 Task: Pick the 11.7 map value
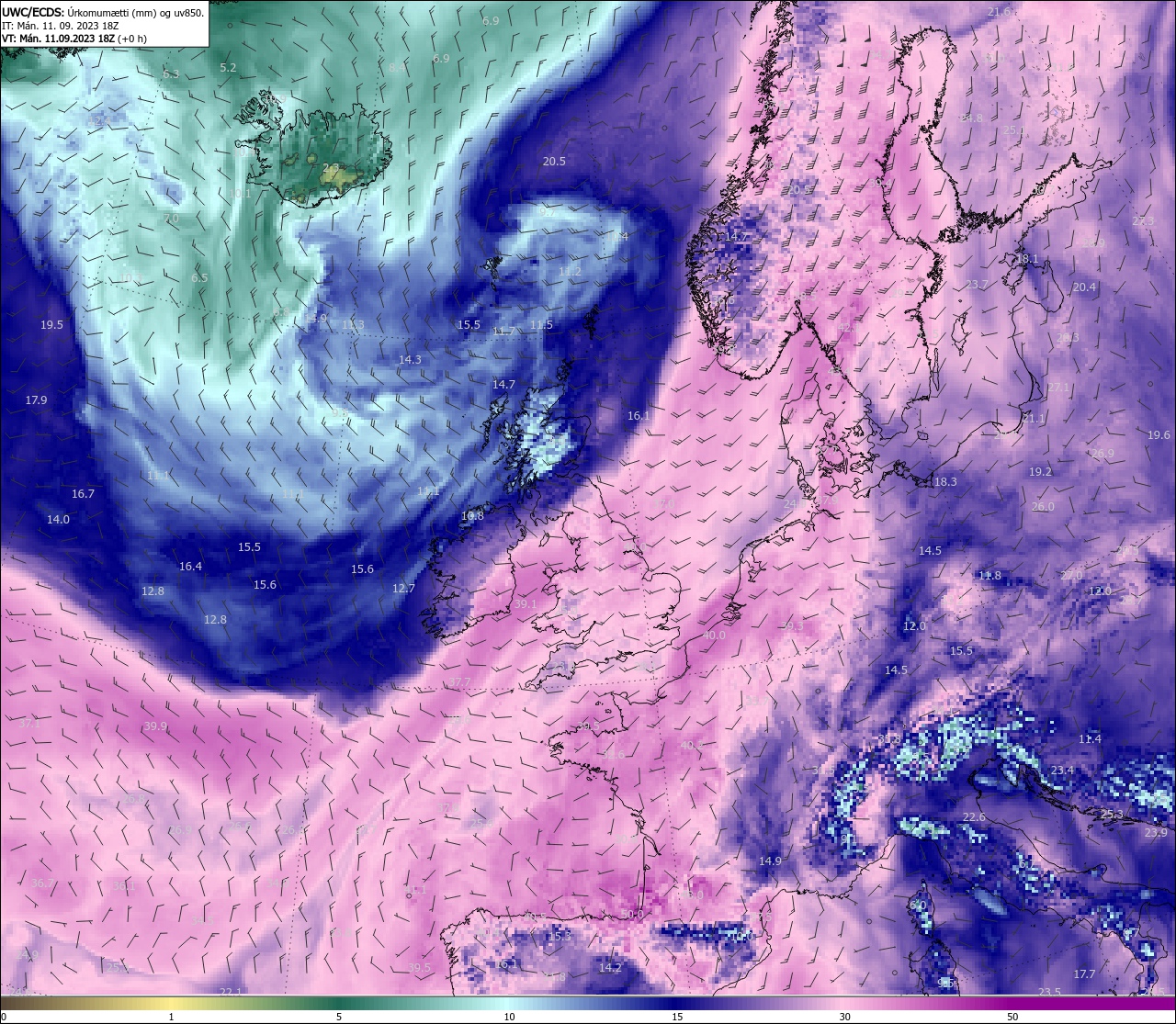click(x=504, y=332)
